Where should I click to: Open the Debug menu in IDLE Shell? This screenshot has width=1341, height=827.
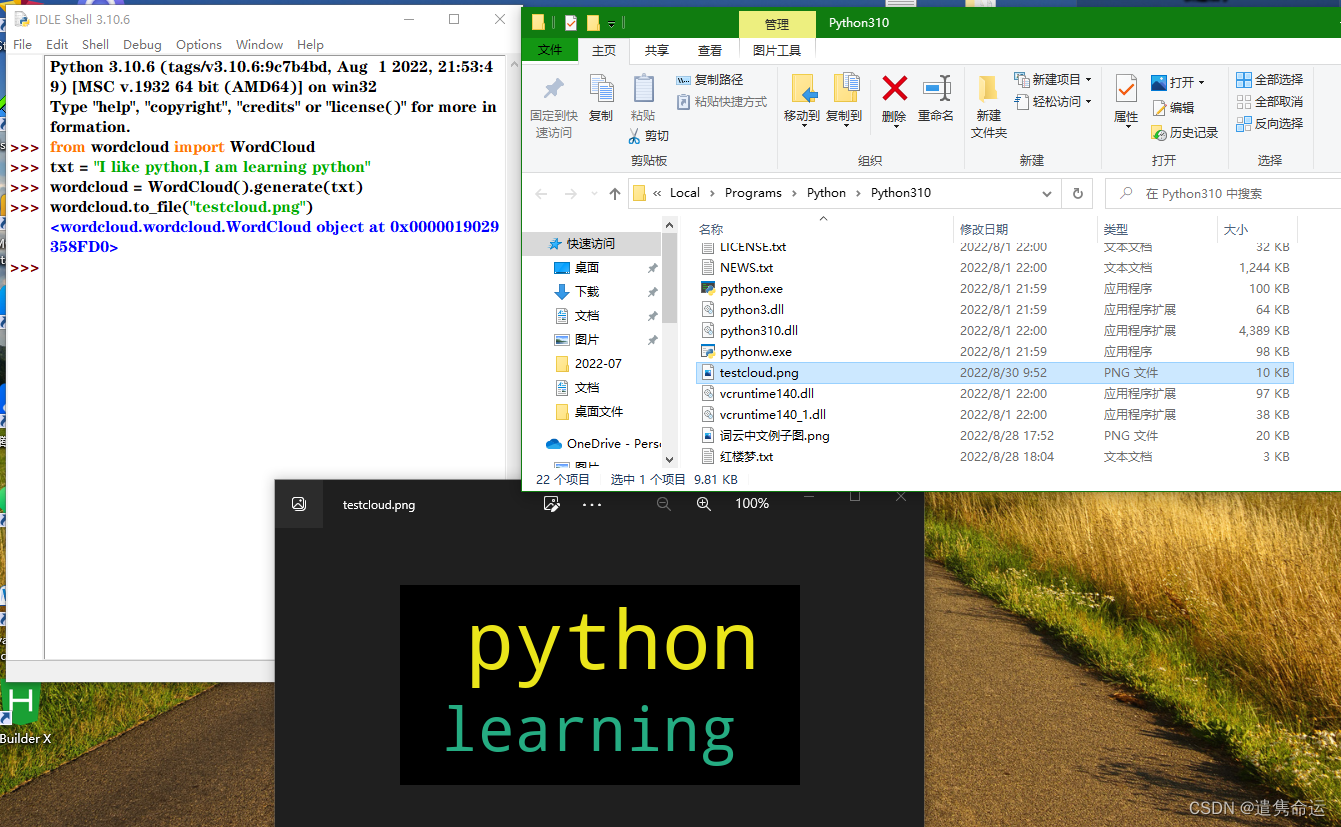click(142, 44)
